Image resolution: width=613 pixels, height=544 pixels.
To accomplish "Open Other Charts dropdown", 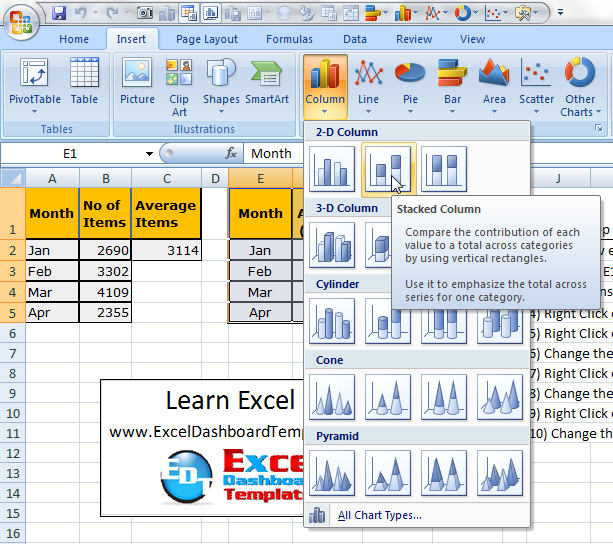I will pyautogui.click(x=580, y=87).
